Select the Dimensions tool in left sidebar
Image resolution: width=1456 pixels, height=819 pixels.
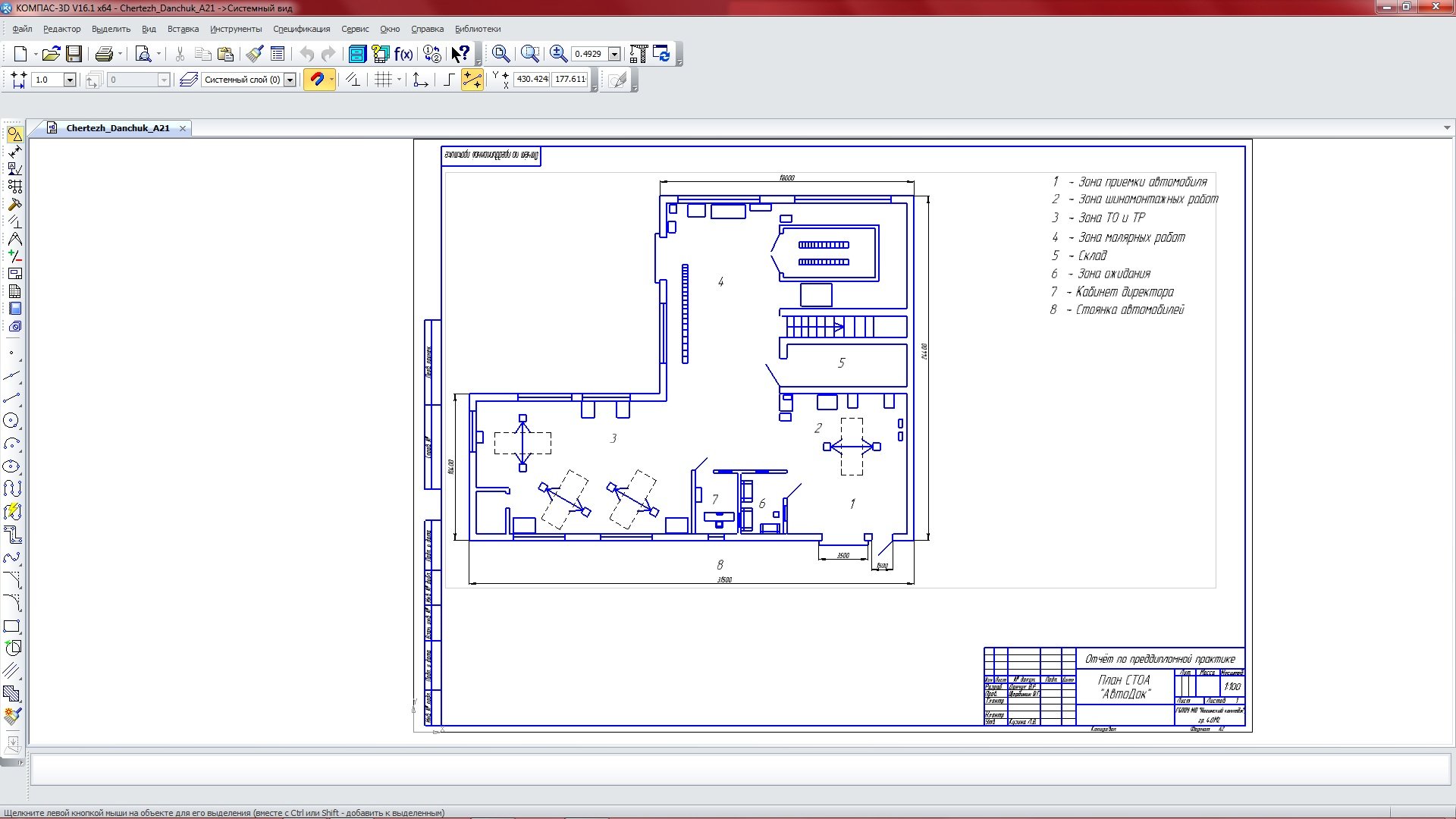[x=14, y=152]
